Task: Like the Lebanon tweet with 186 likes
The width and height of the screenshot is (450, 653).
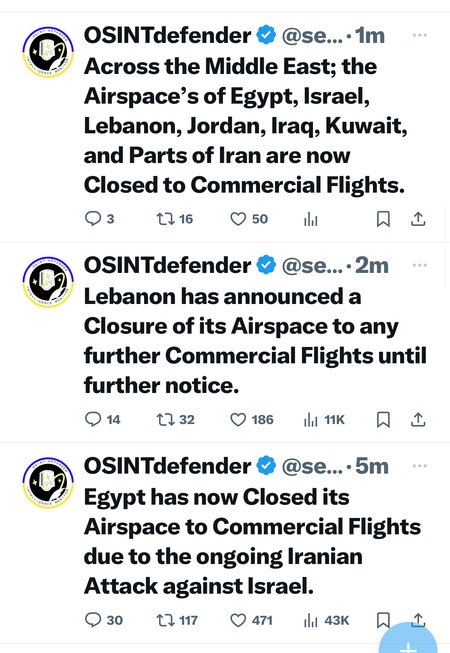Action: coord(252,419)
